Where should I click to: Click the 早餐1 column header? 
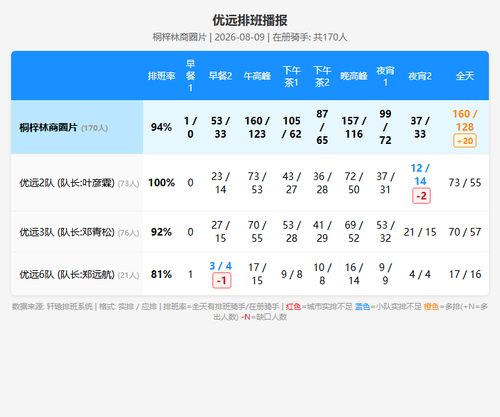coord(190,76)
